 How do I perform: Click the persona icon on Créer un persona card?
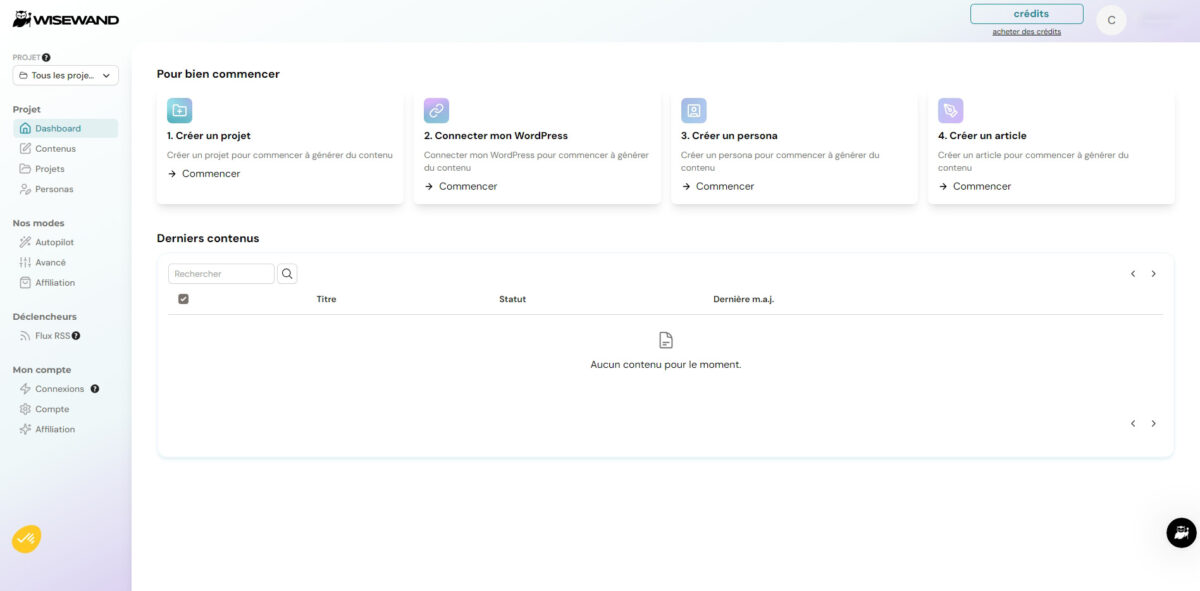point(693,110)
